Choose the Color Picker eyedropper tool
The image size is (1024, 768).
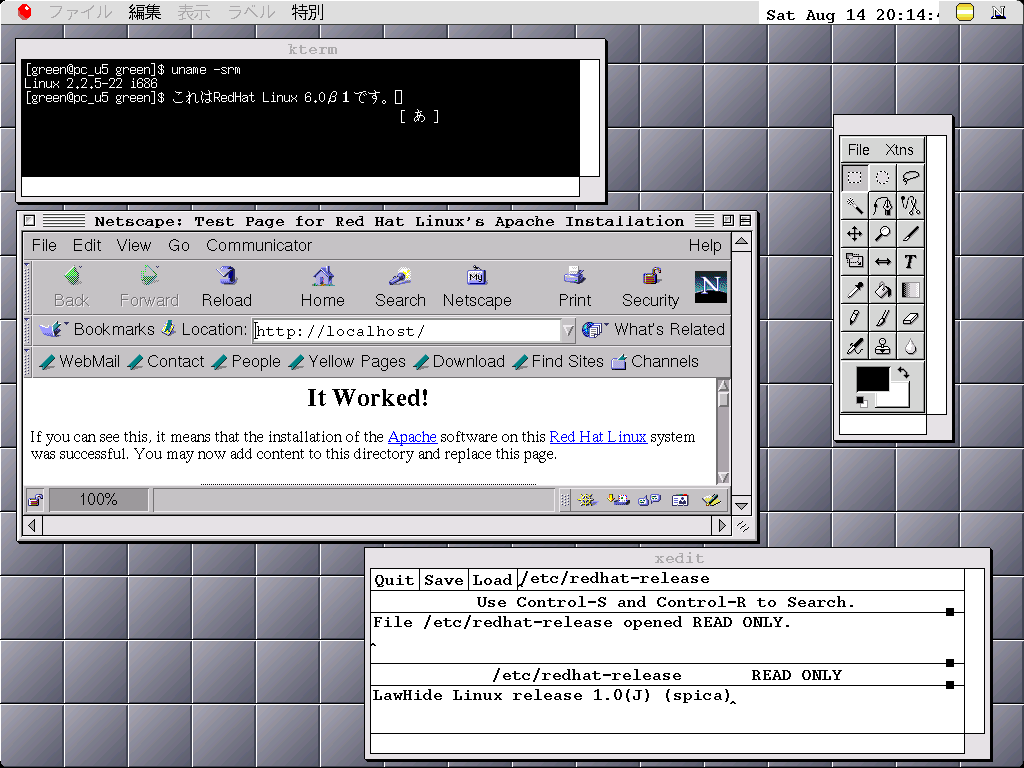(x=854, y=290)
